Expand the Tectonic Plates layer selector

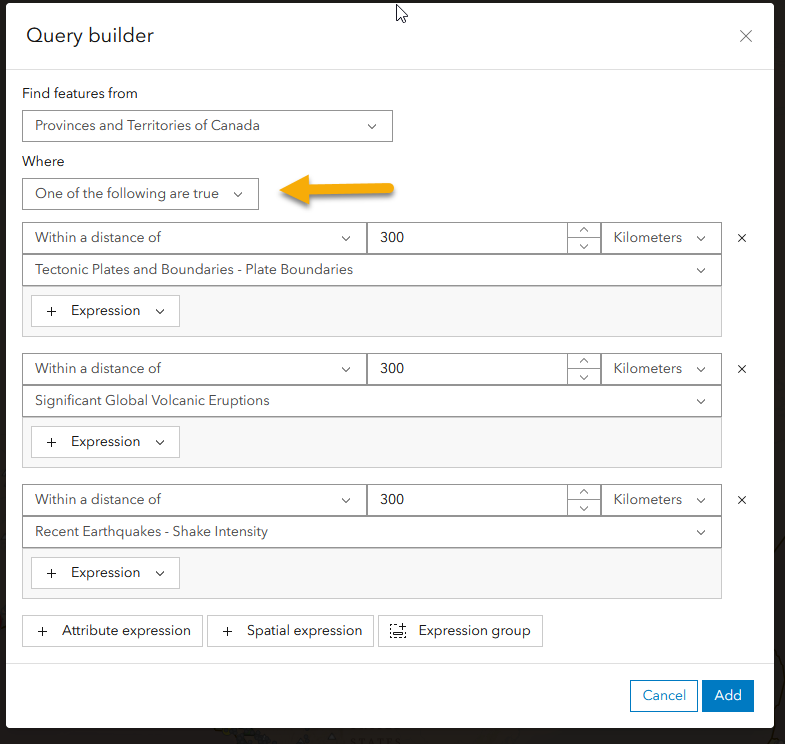click(x=371, y=270)
